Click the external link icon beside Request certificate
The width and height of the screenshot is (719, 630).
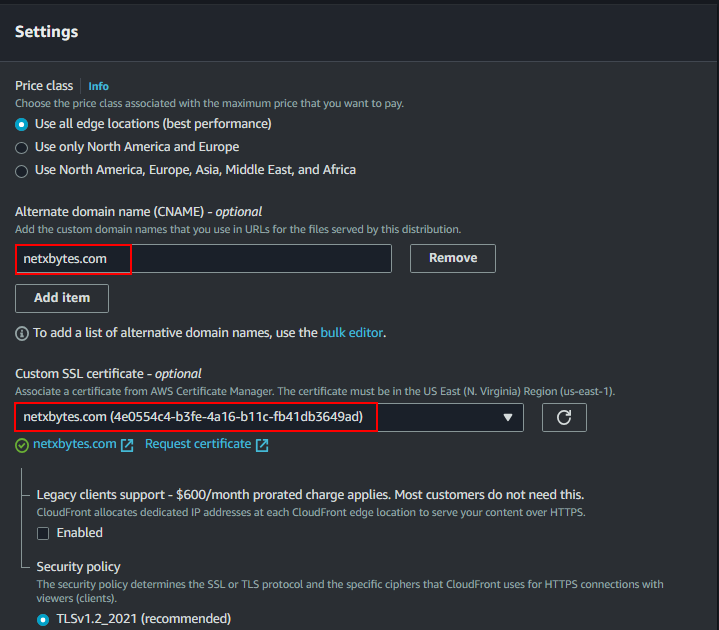pos(261,445)
